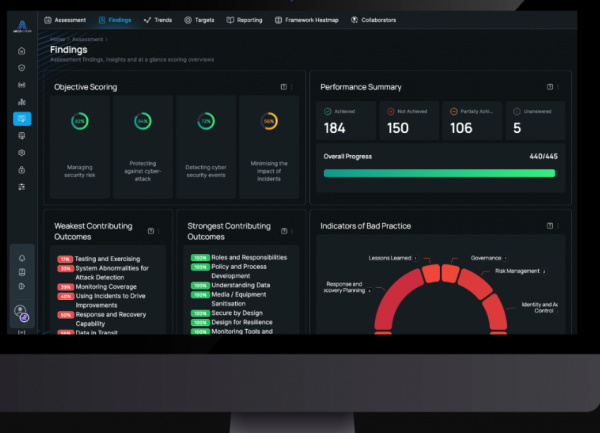
Task: Click the bar chart icon in the sidebar
Action: (x=22, y=101)
